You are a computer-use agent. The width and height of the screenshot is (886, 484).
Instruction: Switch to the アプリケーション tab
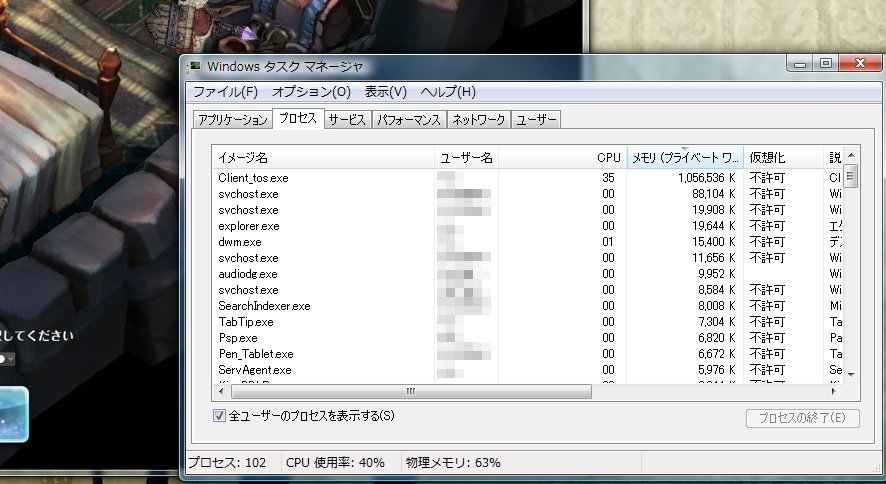[232, 120]
